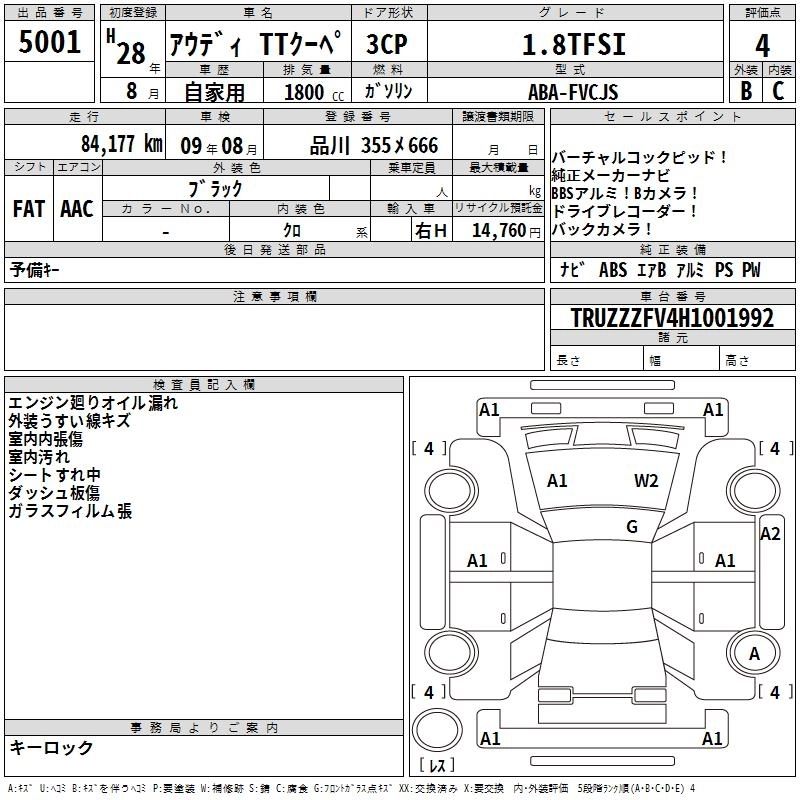This screenshot has height=800, width=800.
Task: Select the FAT shift type cell
Action: pos(28,209)
